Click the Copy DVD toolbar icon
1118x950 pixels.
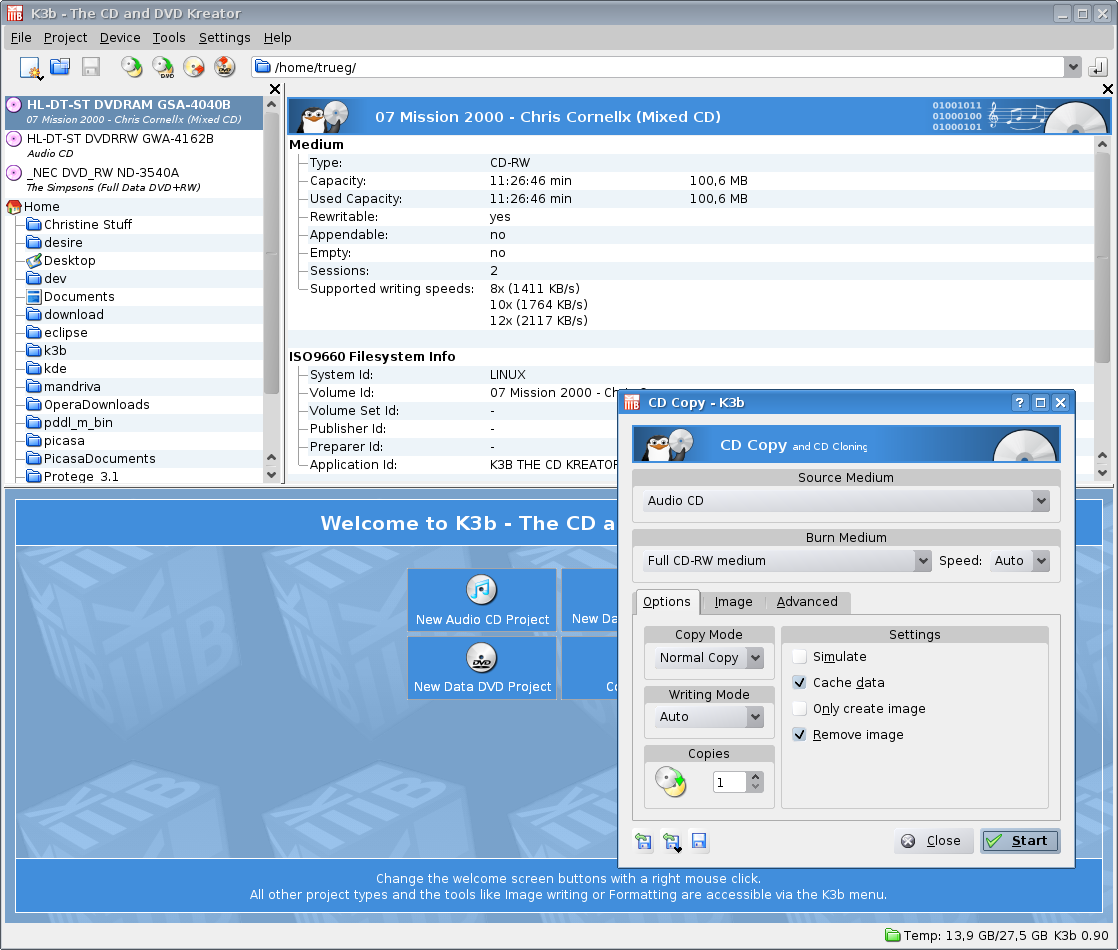pos(163,67)
